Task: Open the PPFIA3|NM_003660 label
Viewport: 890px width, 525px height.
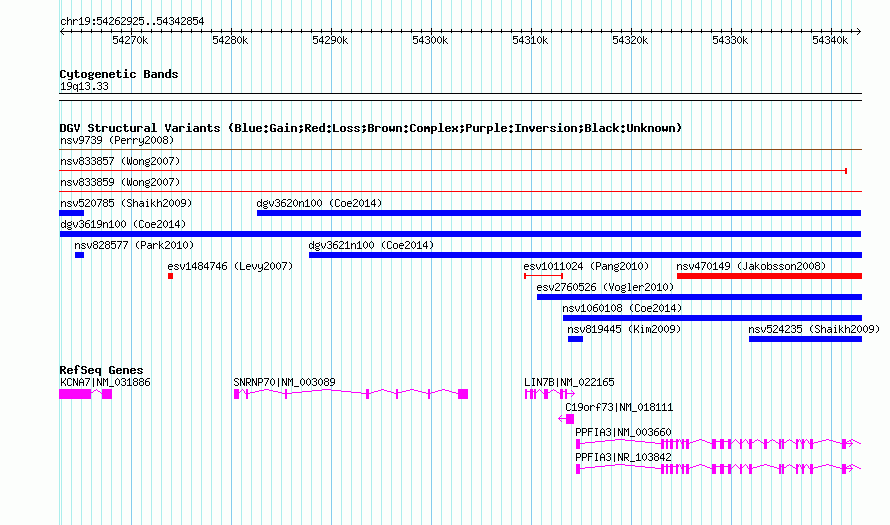Action: 623,432
